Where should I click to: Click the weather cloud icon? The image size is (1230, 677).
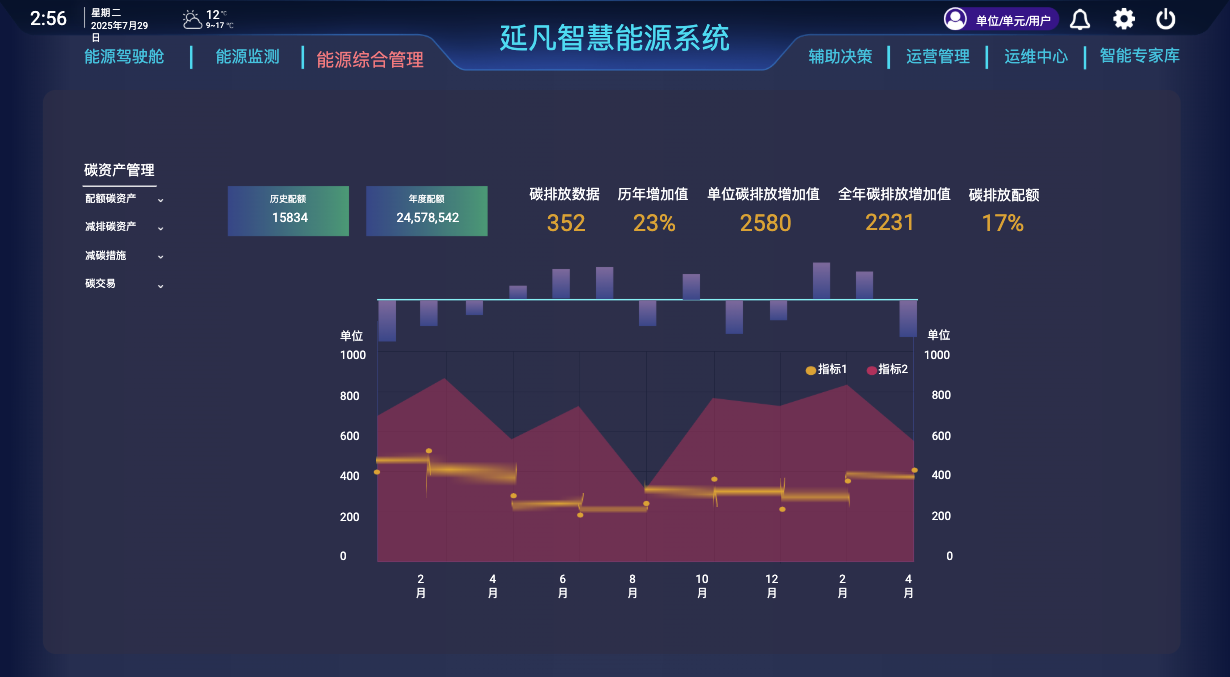coord(192,19)
